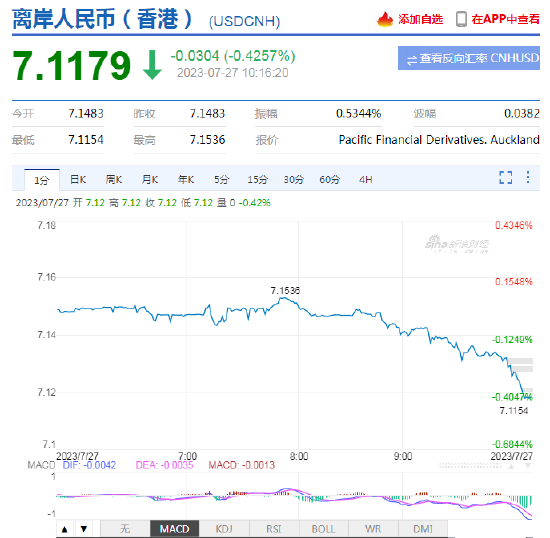This screenshot has width=550, height=538.
Task: Select RSI indicator tab
Action: tap(274, 529)
